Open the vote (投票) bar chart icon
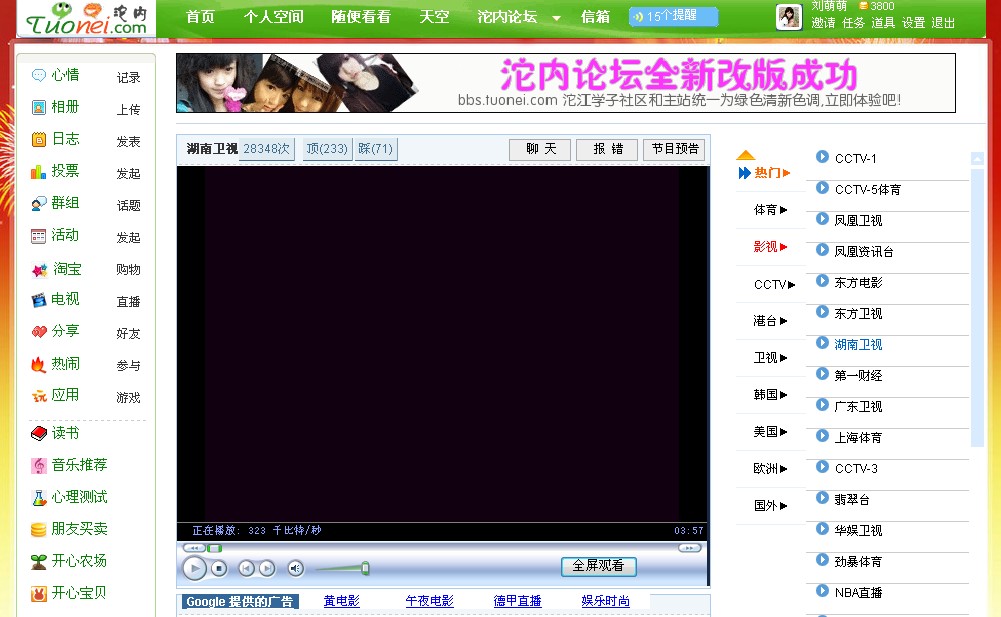Viewport: 1001px width, 617px height. (39, 171)
